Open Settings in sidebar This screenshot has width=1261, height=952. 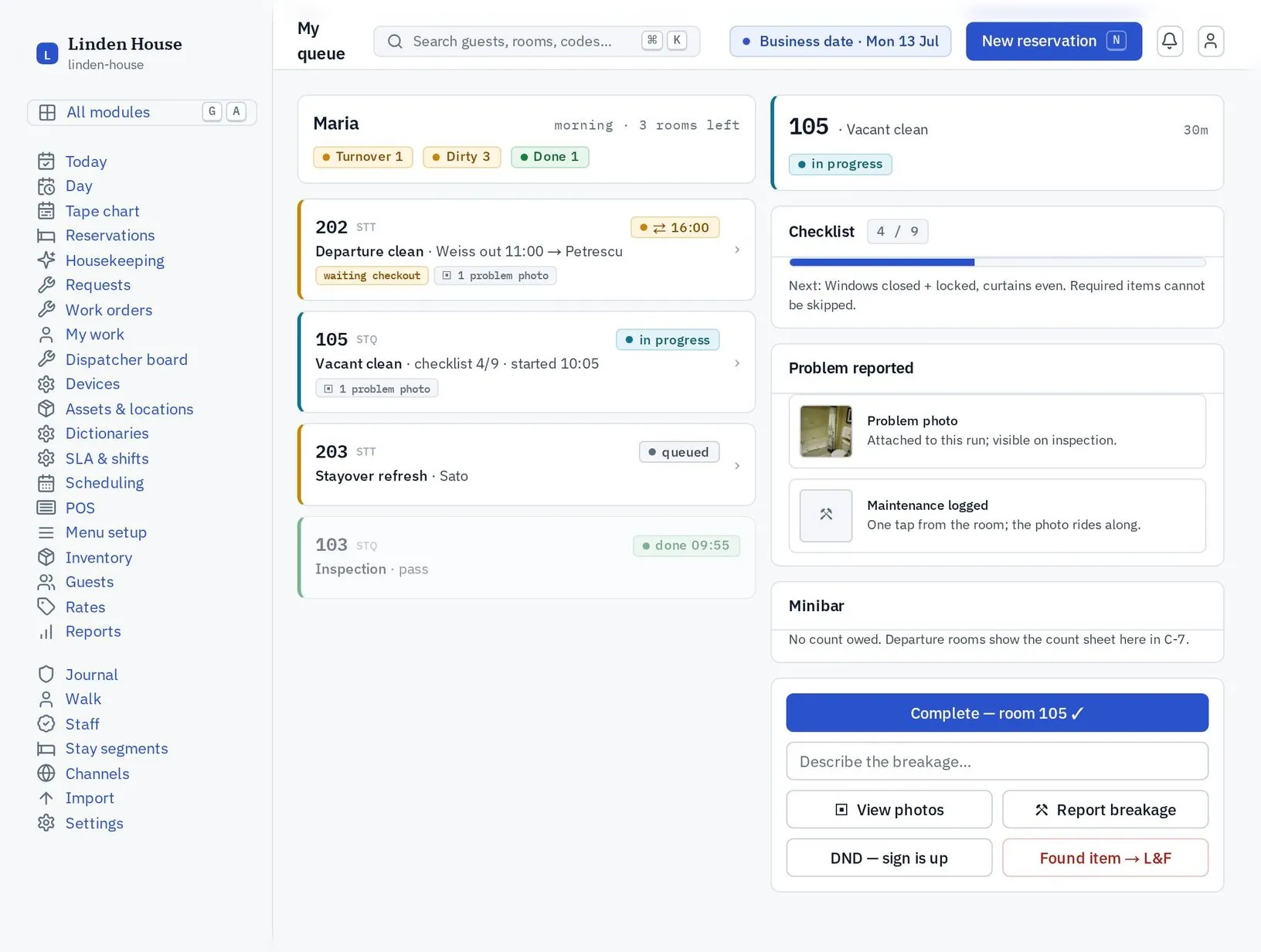click(94, 823)
